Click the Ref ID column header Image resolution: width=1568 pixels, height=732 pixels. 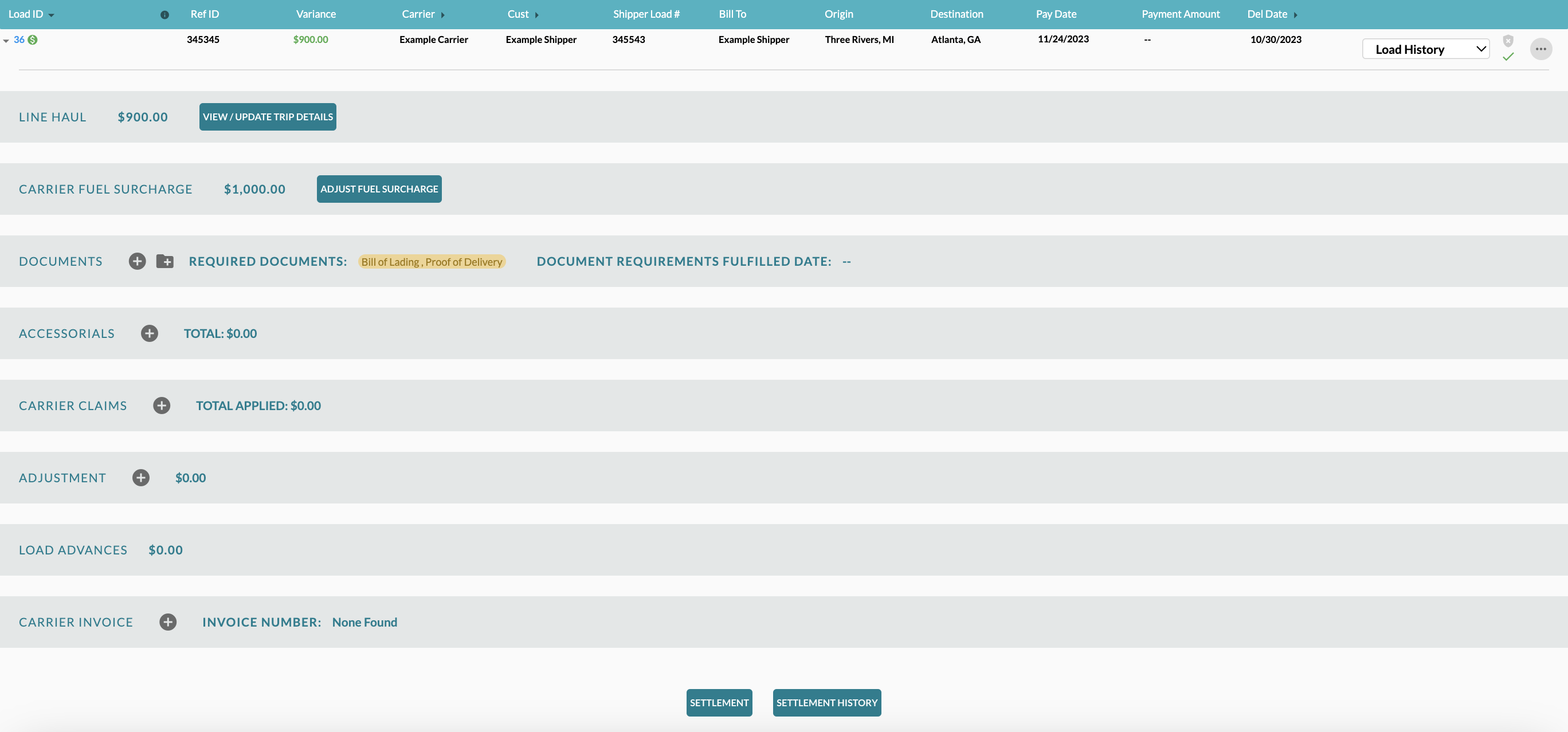pyautogui.click(x=205, y=14)
